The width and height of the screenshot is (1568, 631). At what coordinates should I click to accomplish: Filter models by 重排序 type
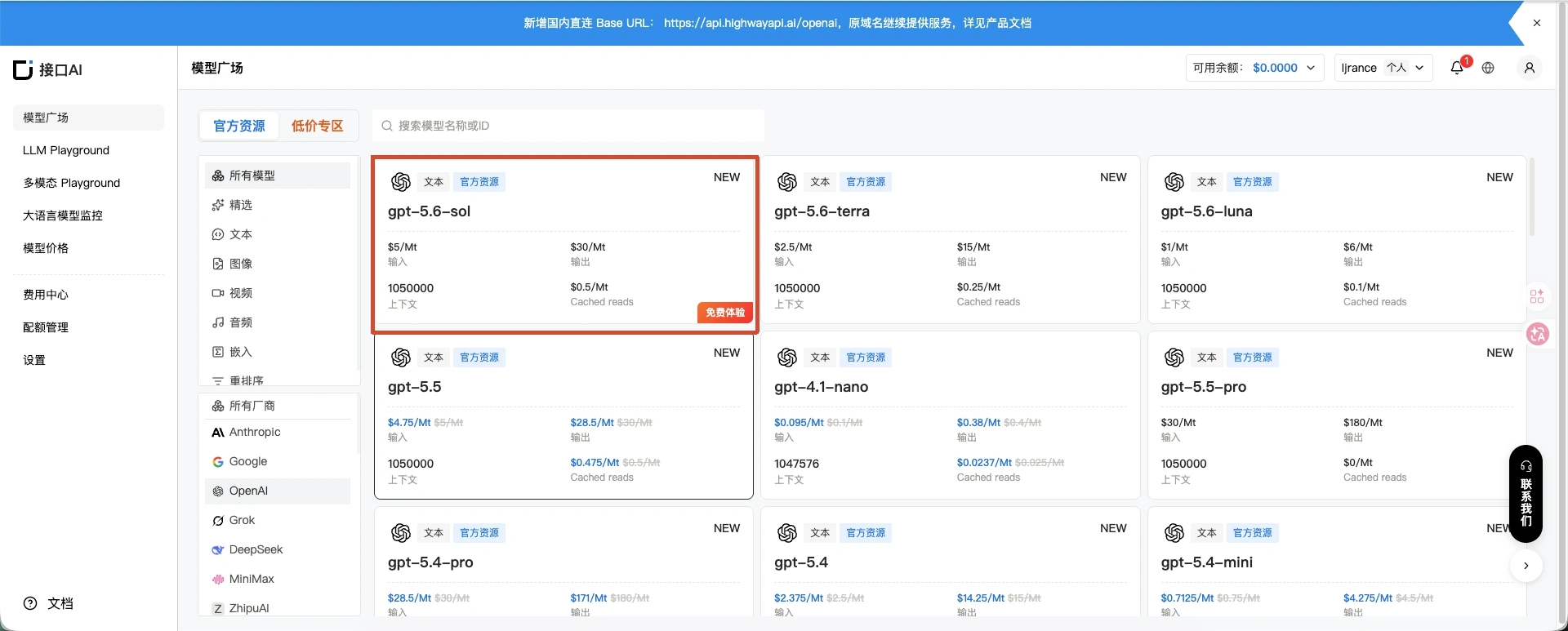tap(278, 380)
